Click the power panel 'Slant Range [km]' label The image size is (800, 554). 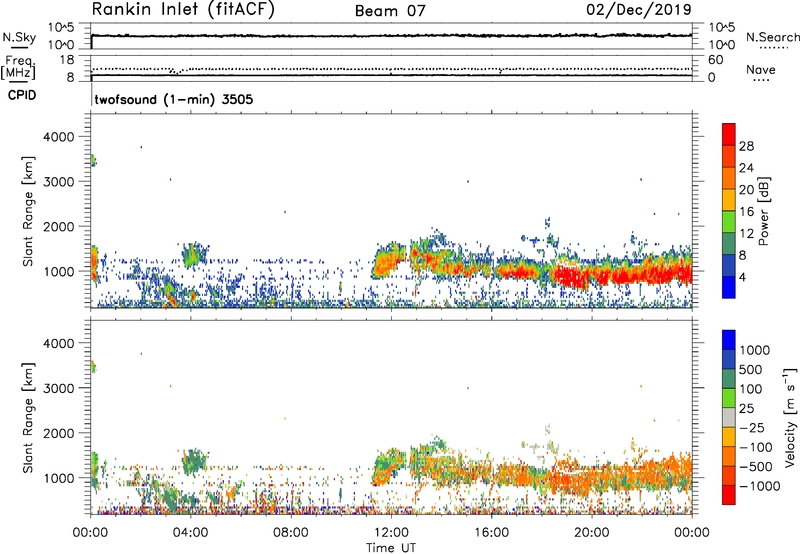point(28,211)
